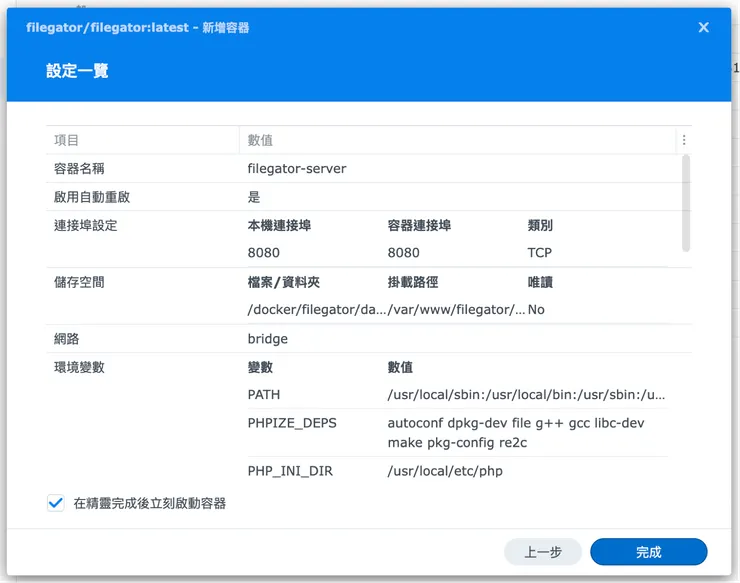Select the filegator-server value
740x583 pixels.
[x=297, y=169]
